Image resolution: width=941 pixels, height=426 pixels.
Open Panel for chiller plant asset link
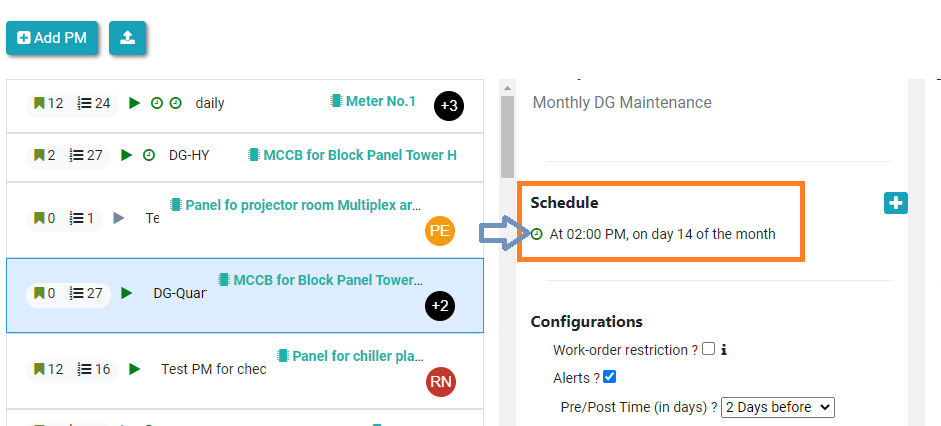coord(351,356)
